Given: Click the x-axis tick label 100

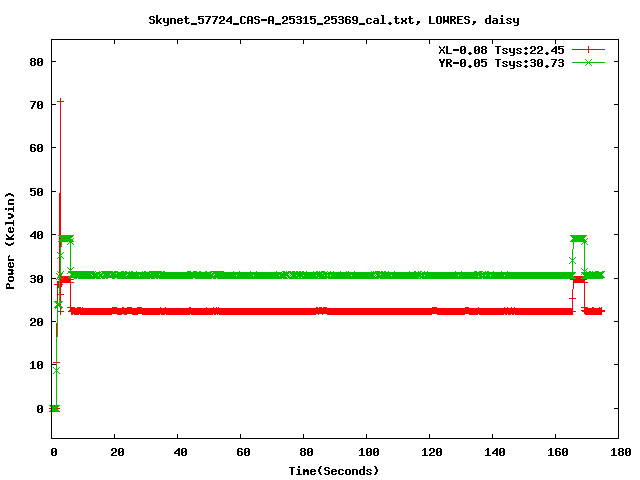Looking at the screenshot, I should point(369,452).
